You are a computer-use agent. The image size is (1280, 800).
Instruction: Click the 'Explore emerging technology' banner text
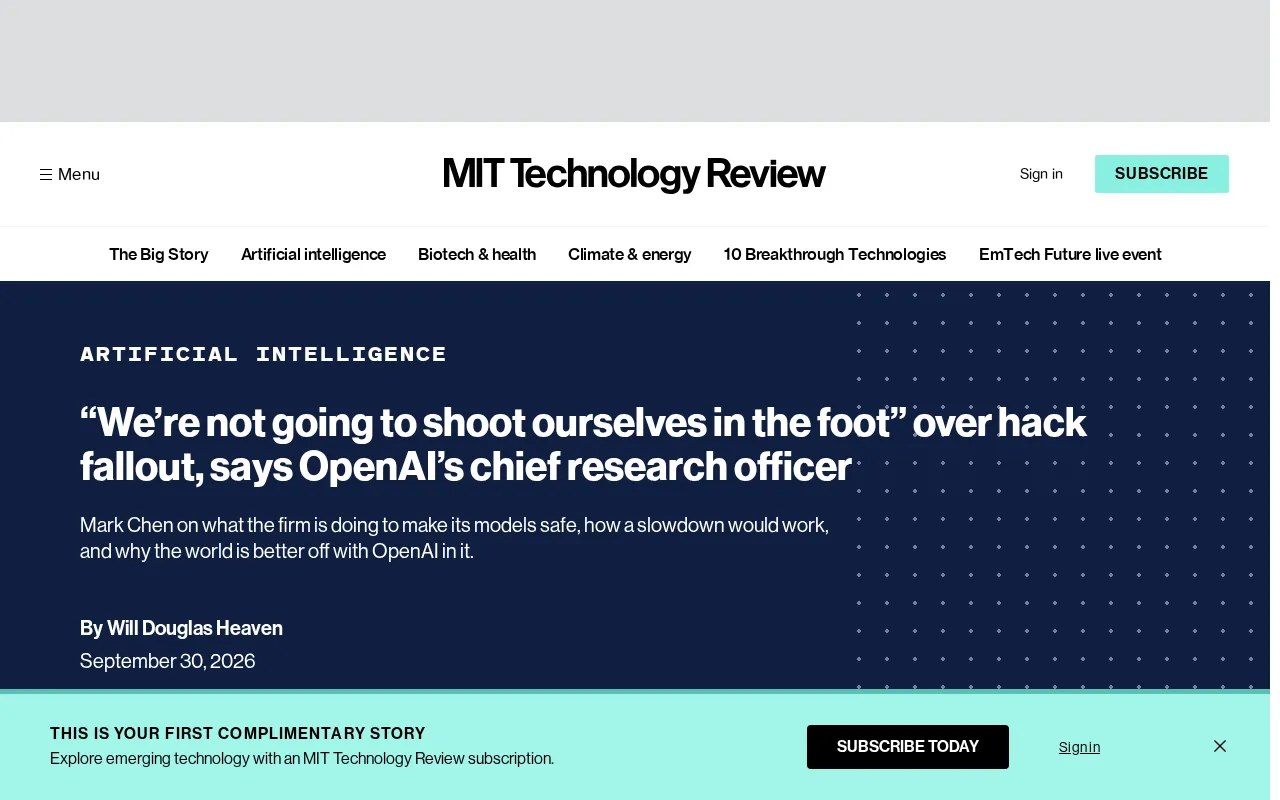[x=302, y=758]
